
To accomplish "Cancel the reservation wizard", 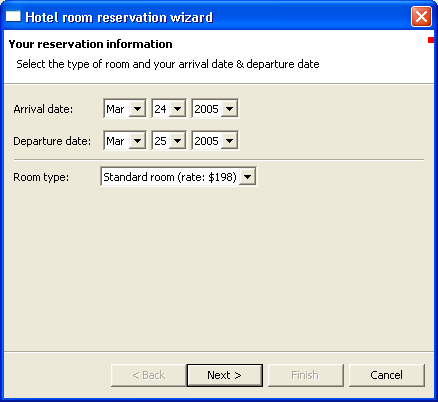I will [387, 375].
